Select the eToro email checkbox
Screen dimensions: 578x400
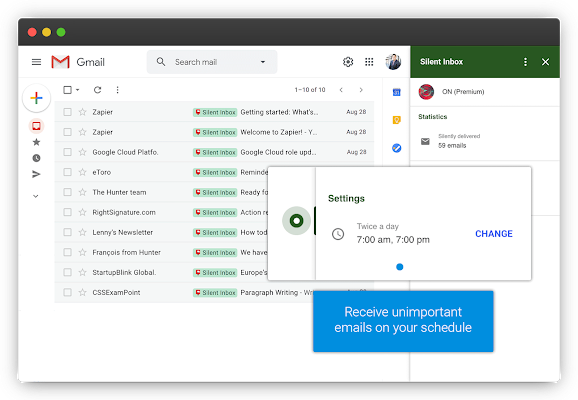[67, 172]
